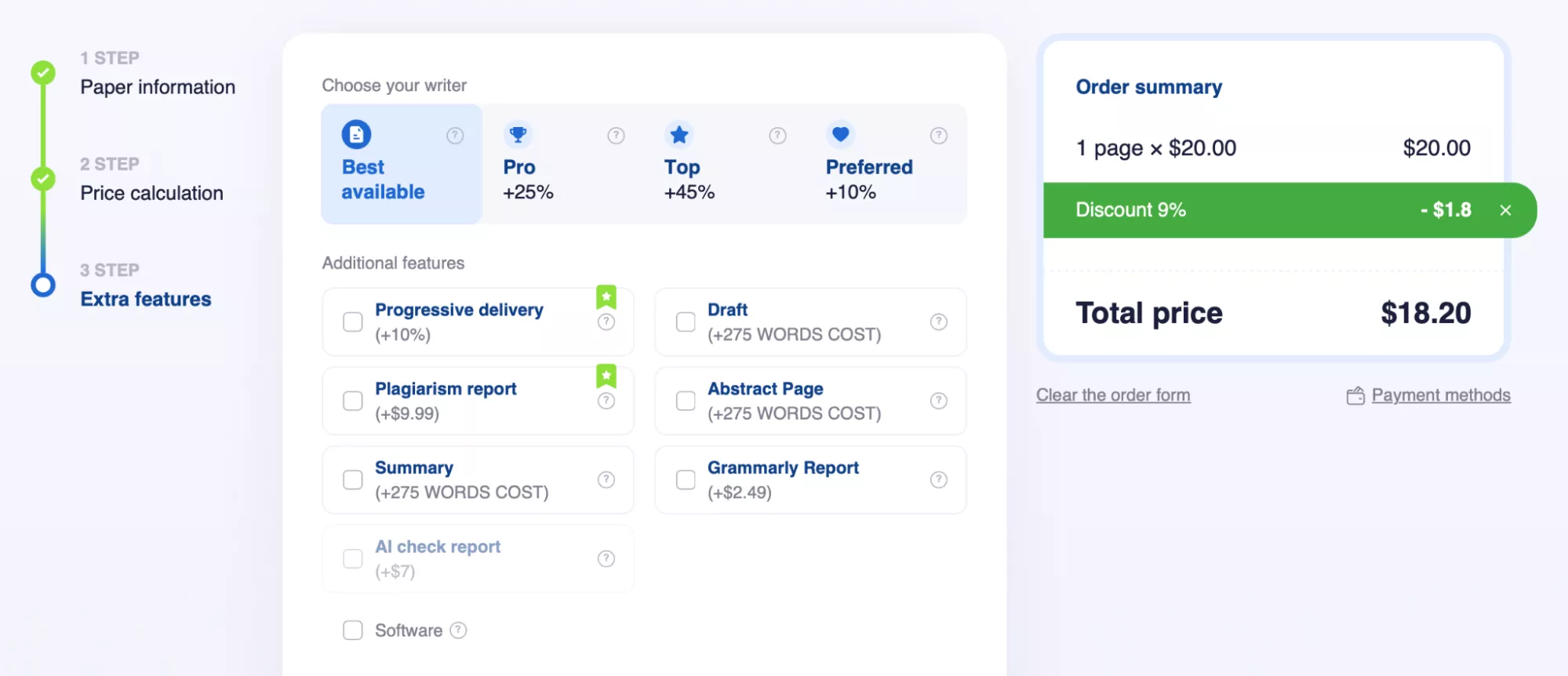This screenshot has height=676, width=1568.
Task: Show help info for AI check report
Action: (606, 558)
